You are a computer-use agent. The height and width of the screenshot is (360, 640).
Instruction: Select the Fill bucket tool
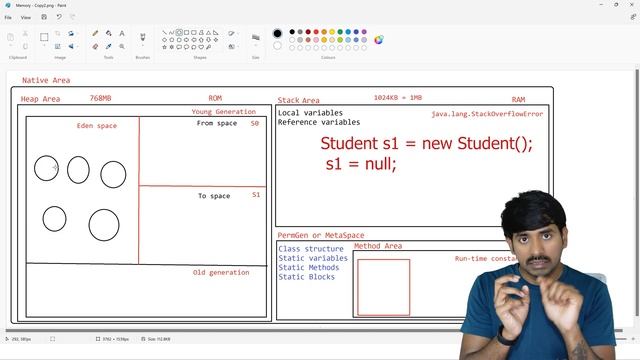pyautogui.click(x=109, y=33)
